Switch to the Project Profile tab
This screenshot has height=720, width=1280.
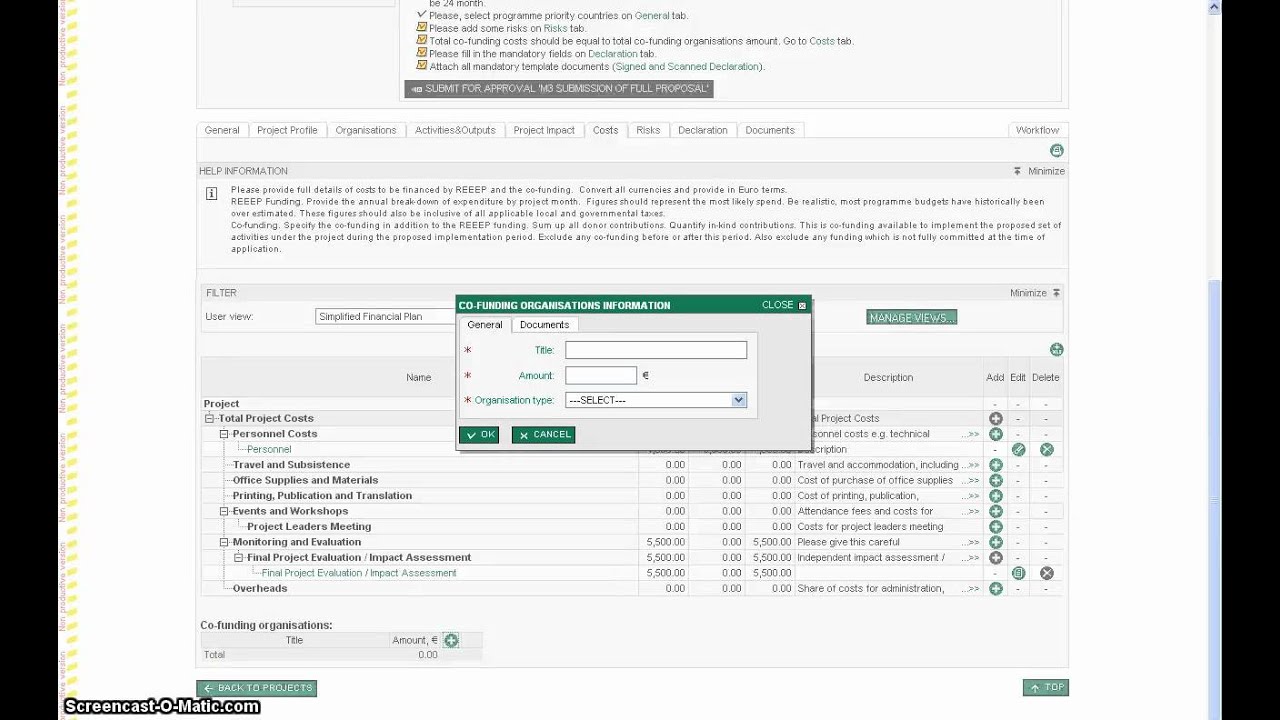287,131
